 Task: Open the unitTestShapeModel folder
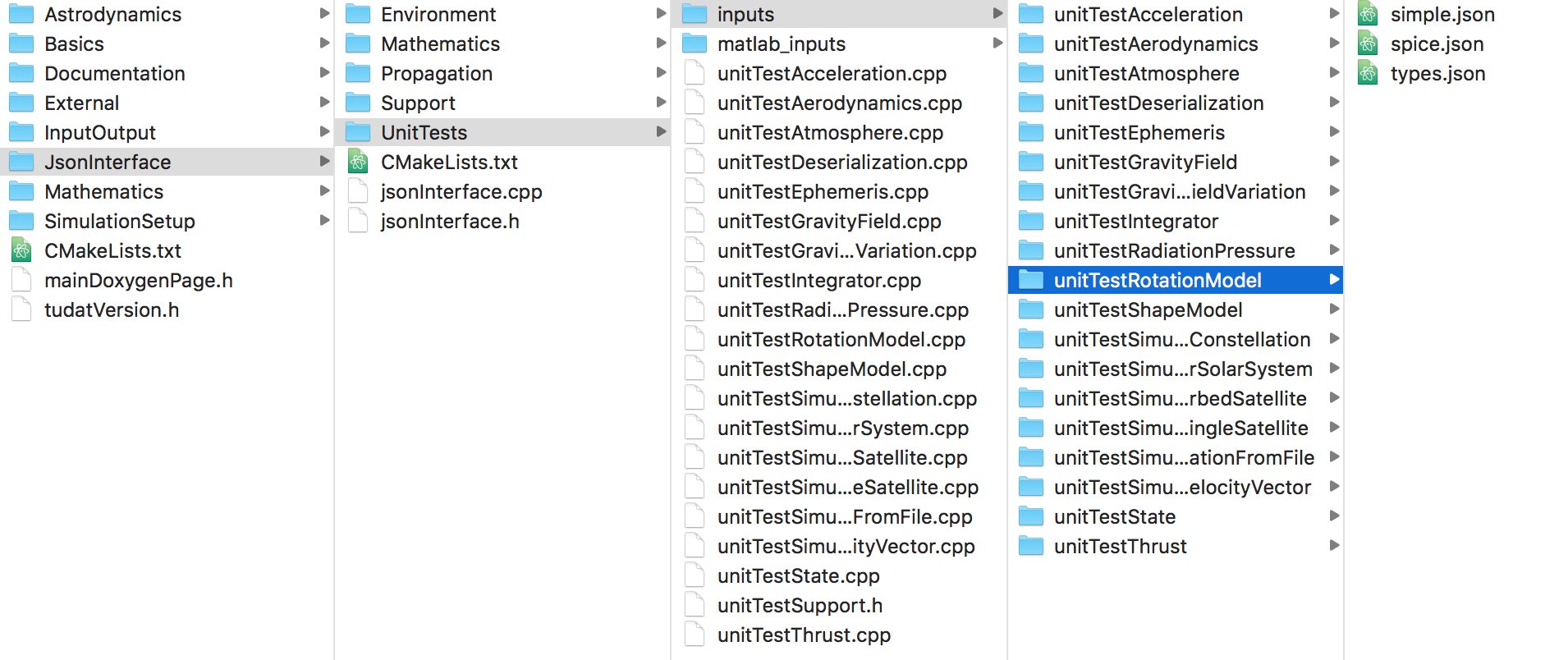1148,310
